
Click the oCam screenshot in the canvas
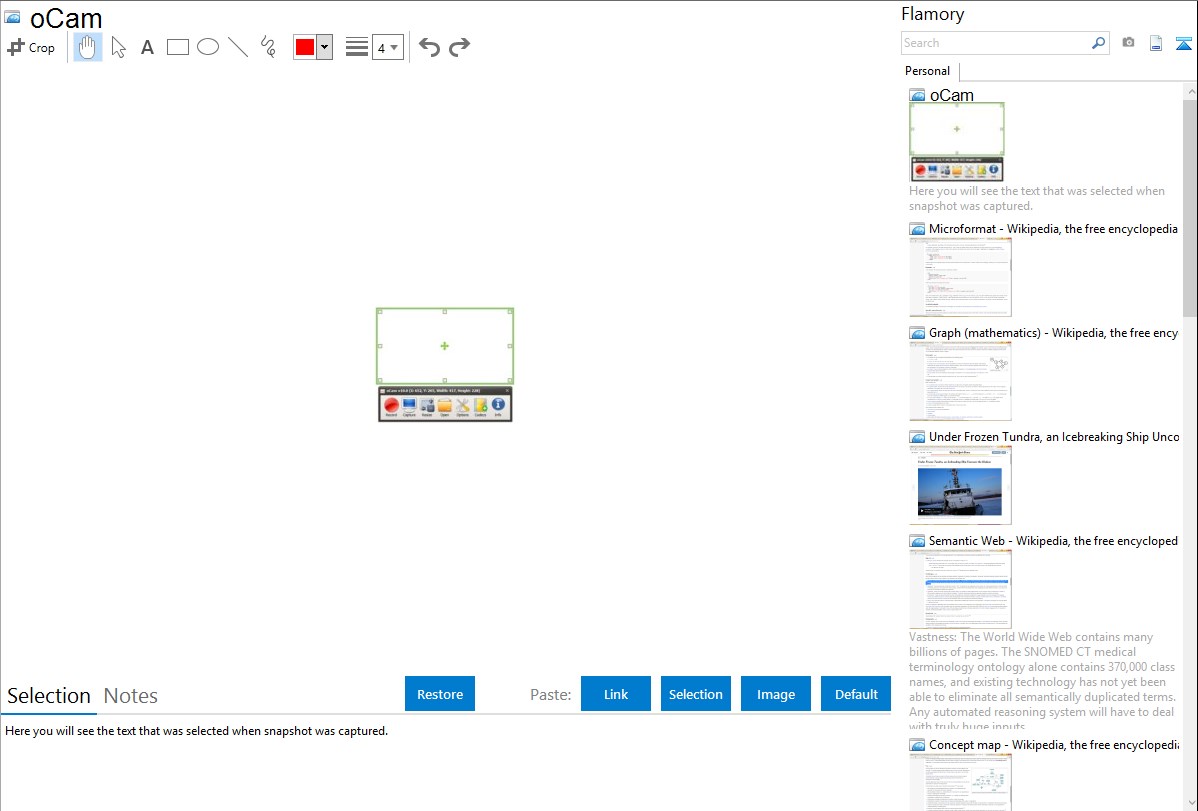point(445,365)
